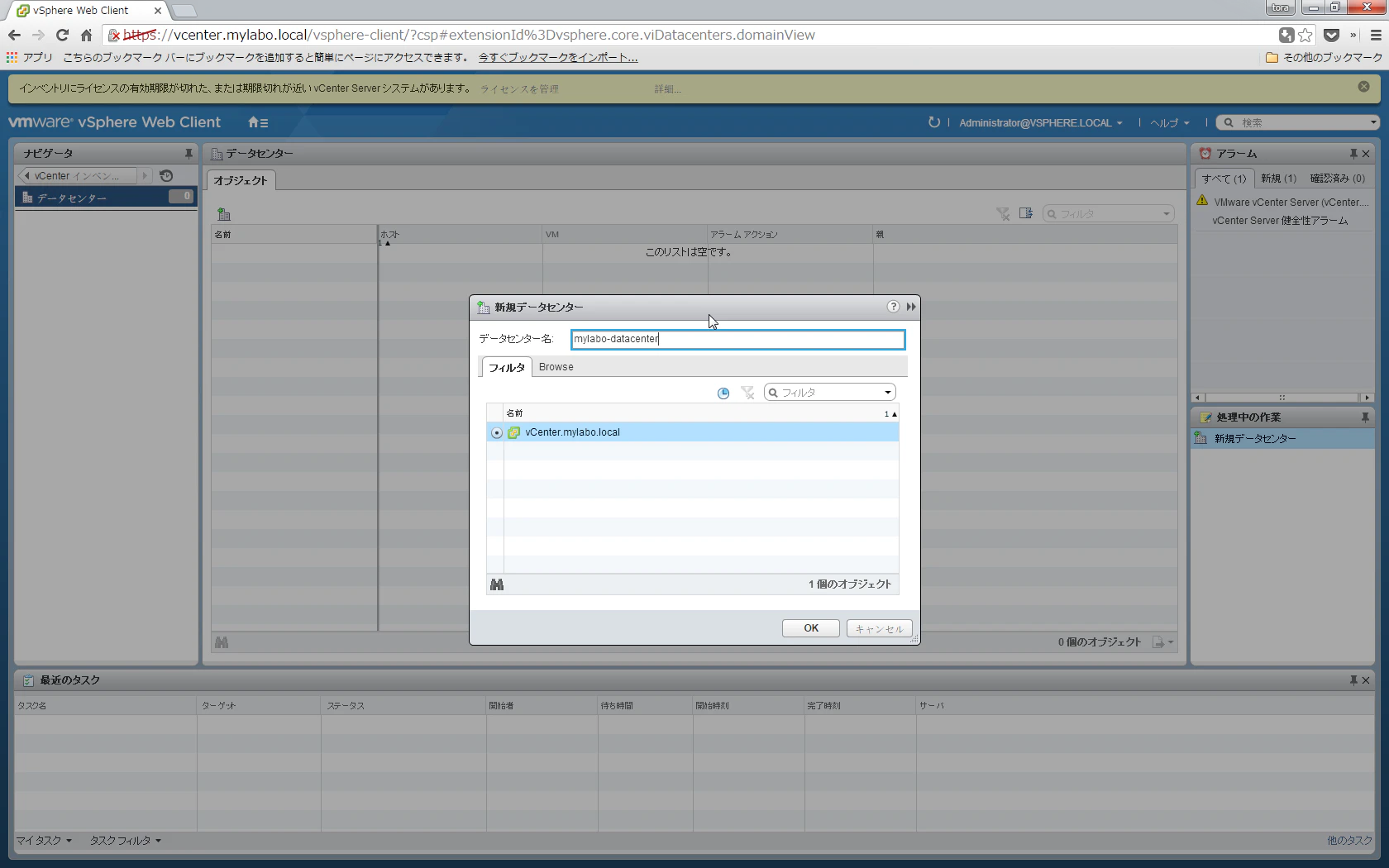Clear the filter in the dialog toolbar

click(747, 393)
